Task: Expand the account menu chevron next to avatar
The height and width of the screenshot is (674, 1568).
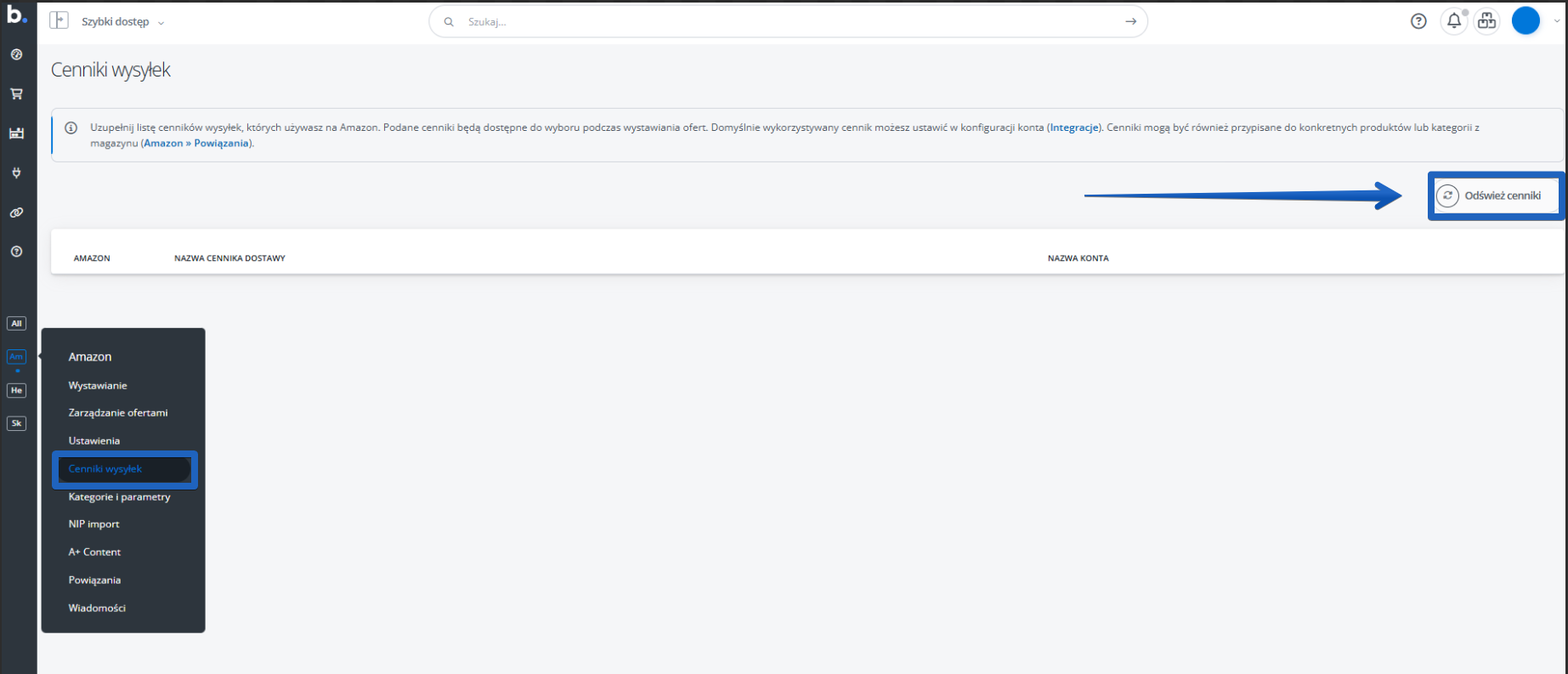Action: coord(1557,21)
